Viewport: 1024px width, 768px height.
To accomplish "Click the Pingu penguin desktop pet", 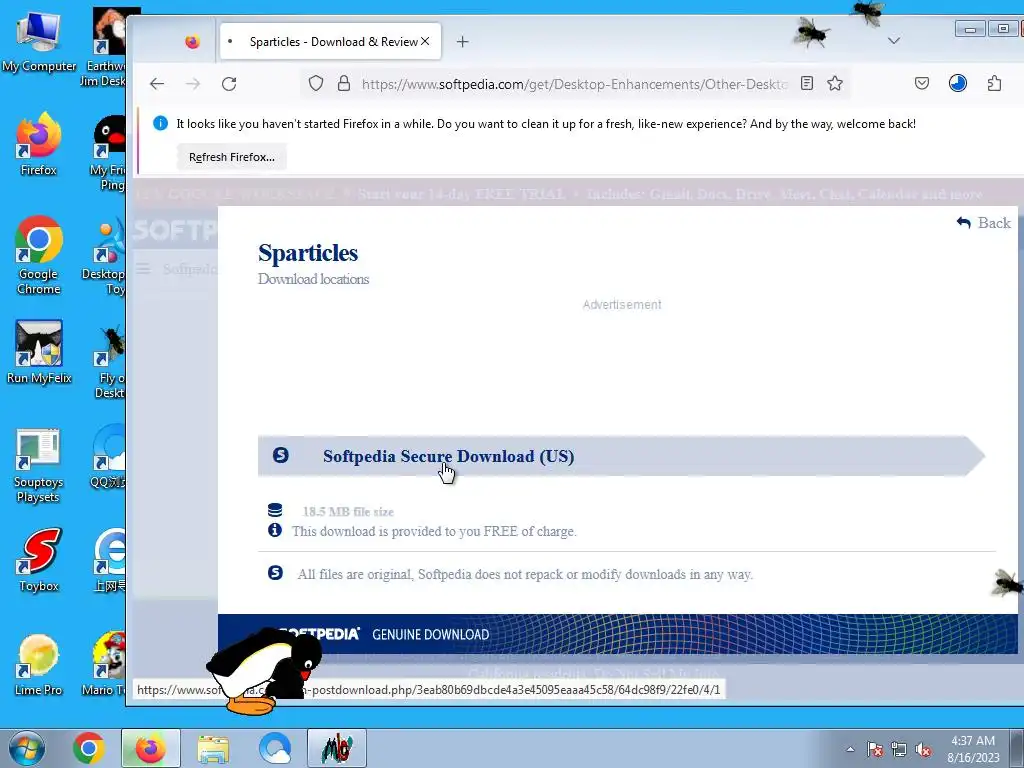I will (x=264, y=673).
